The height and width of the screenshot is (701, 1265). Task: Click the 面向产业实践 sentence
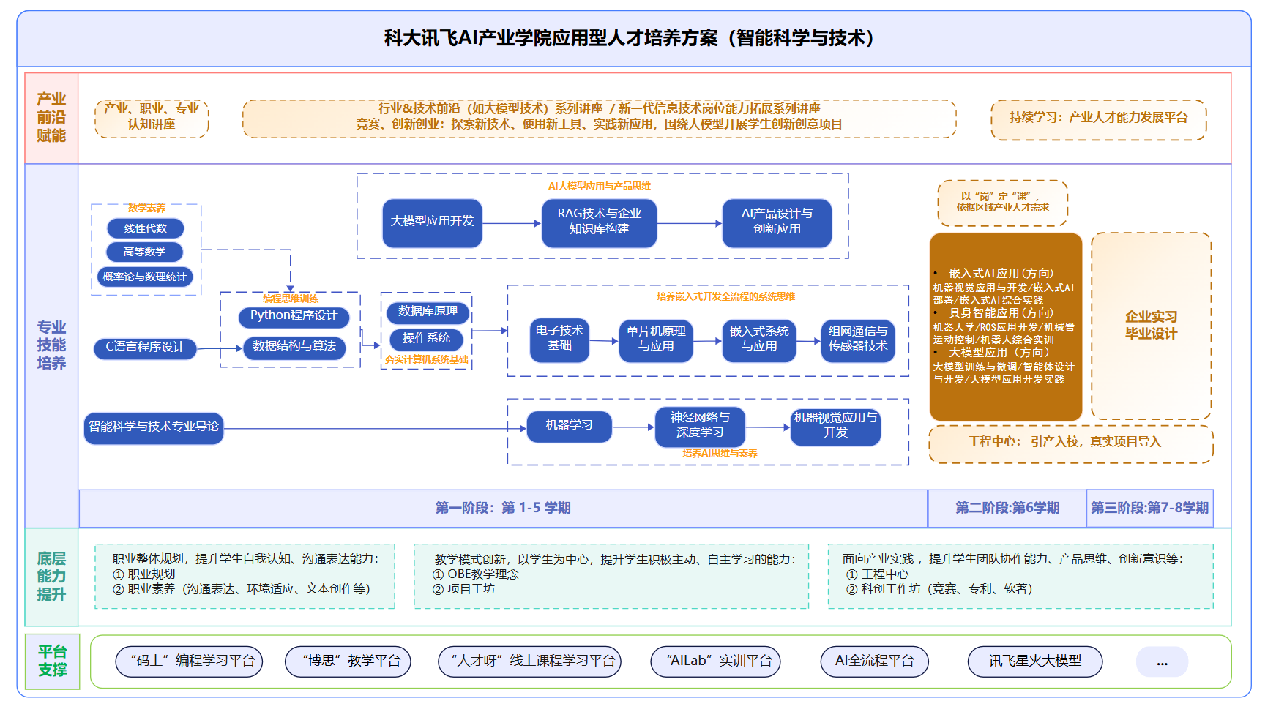pos(1013,558)
